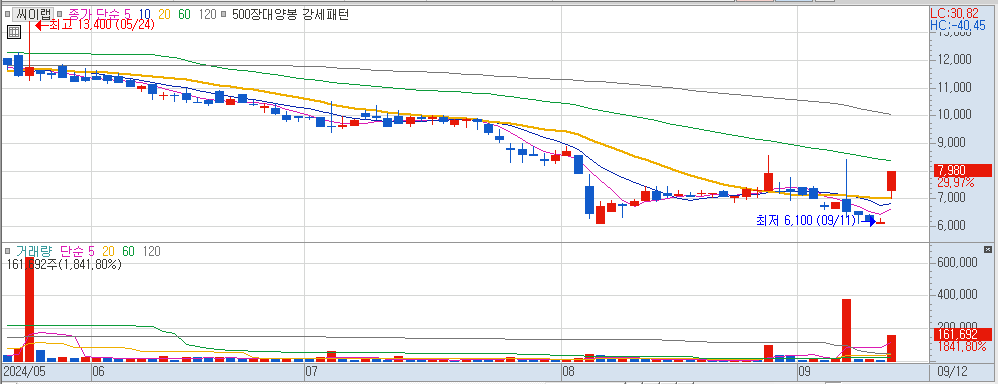Select the orange 20 volume average label

109,252
